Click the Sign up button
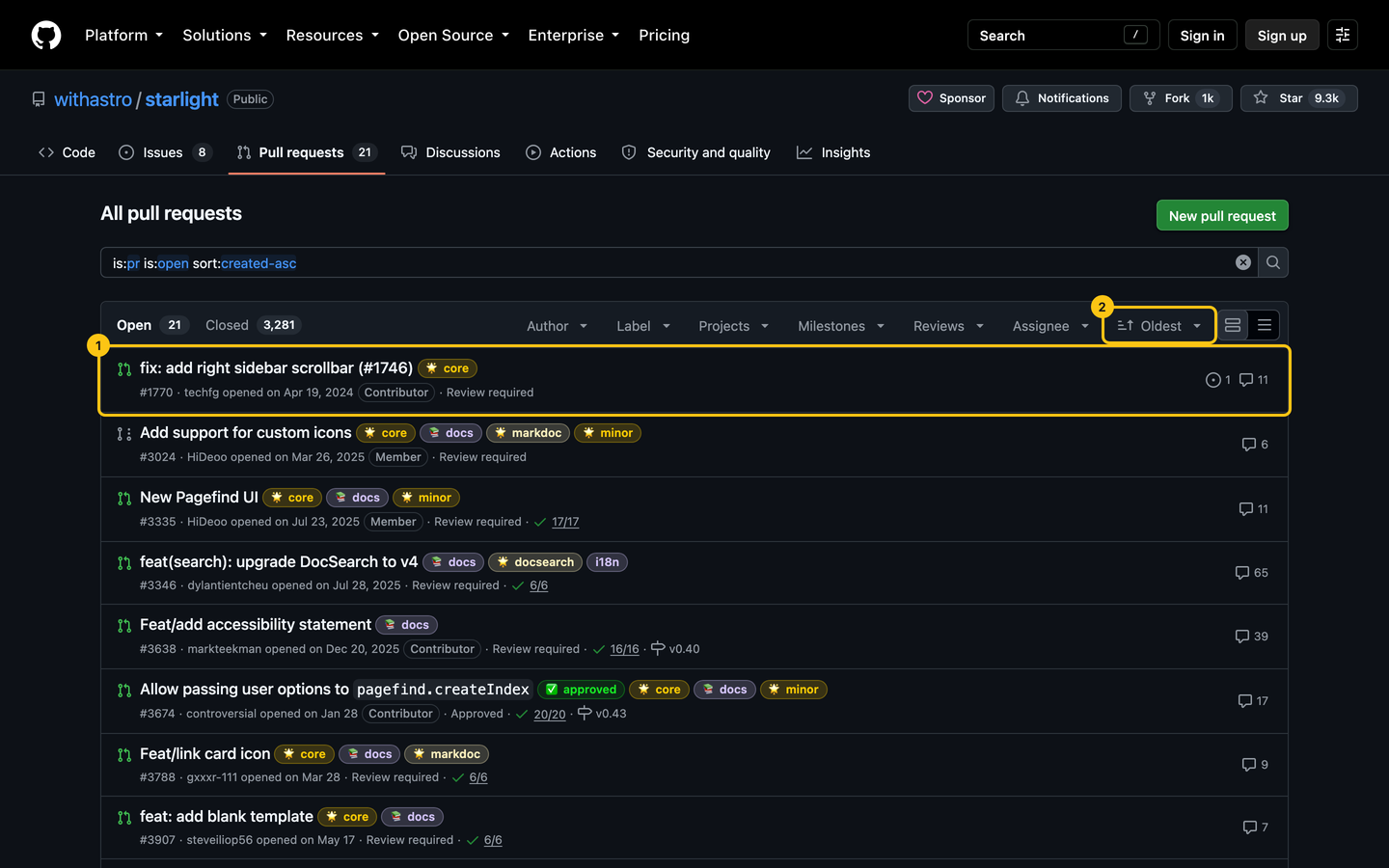The image size is (1389, 868). 1282,36
